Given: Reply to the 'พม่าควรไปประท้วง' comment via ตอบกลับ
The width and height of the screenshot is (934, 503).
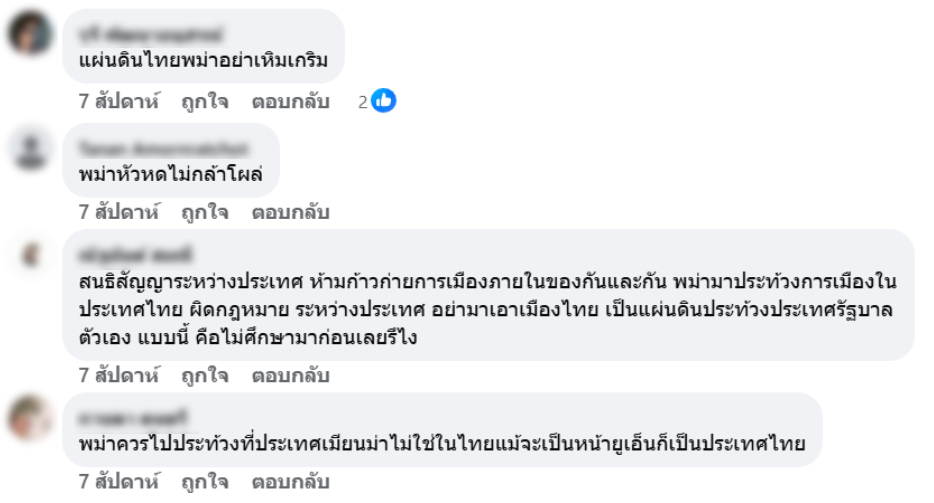Looking at the screenshot, I should tap(290, 483).
